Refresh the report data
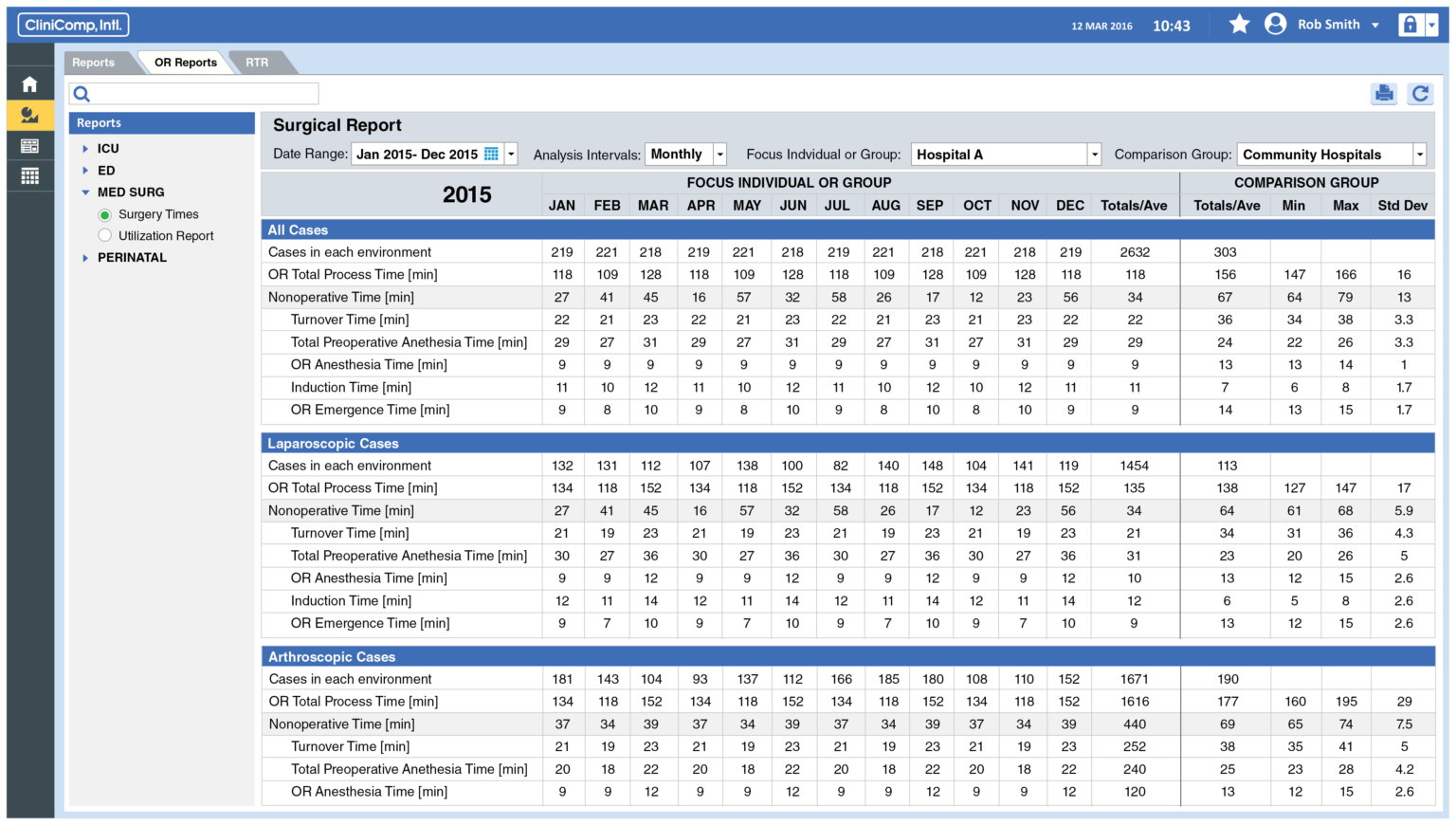 (x=1421, y=94)
